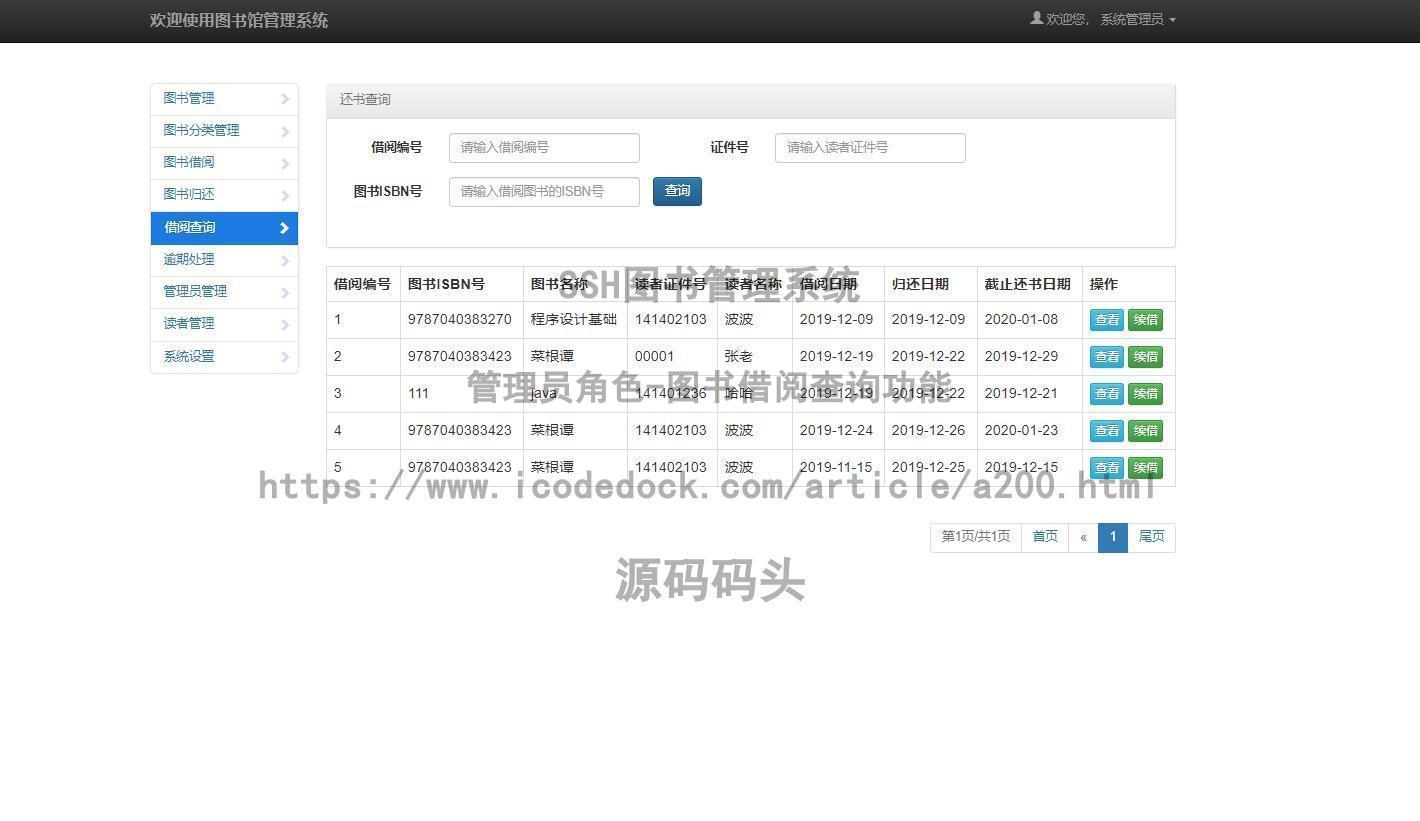1420x821 pixels.
Task: Select page 1 in pagination
Action: (x=1112, y=537)
